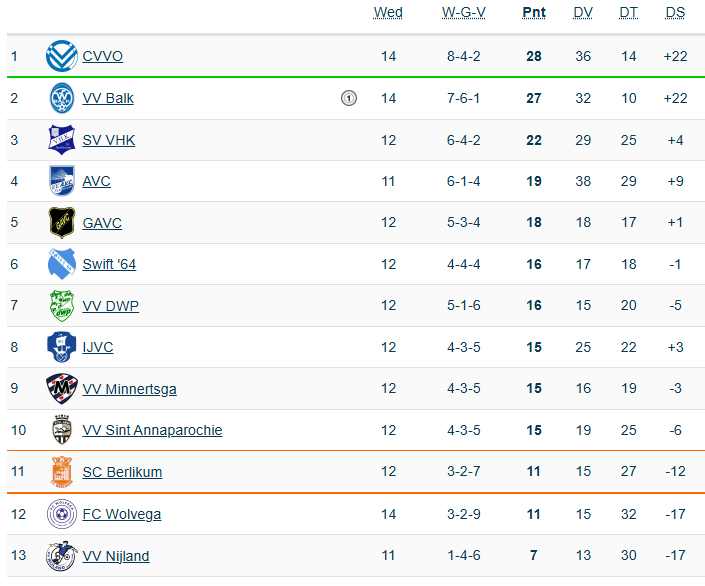The height and width of the screenshot is (586, 705).
Task: Click the AVC club crest icon
Action: (62, 181)
